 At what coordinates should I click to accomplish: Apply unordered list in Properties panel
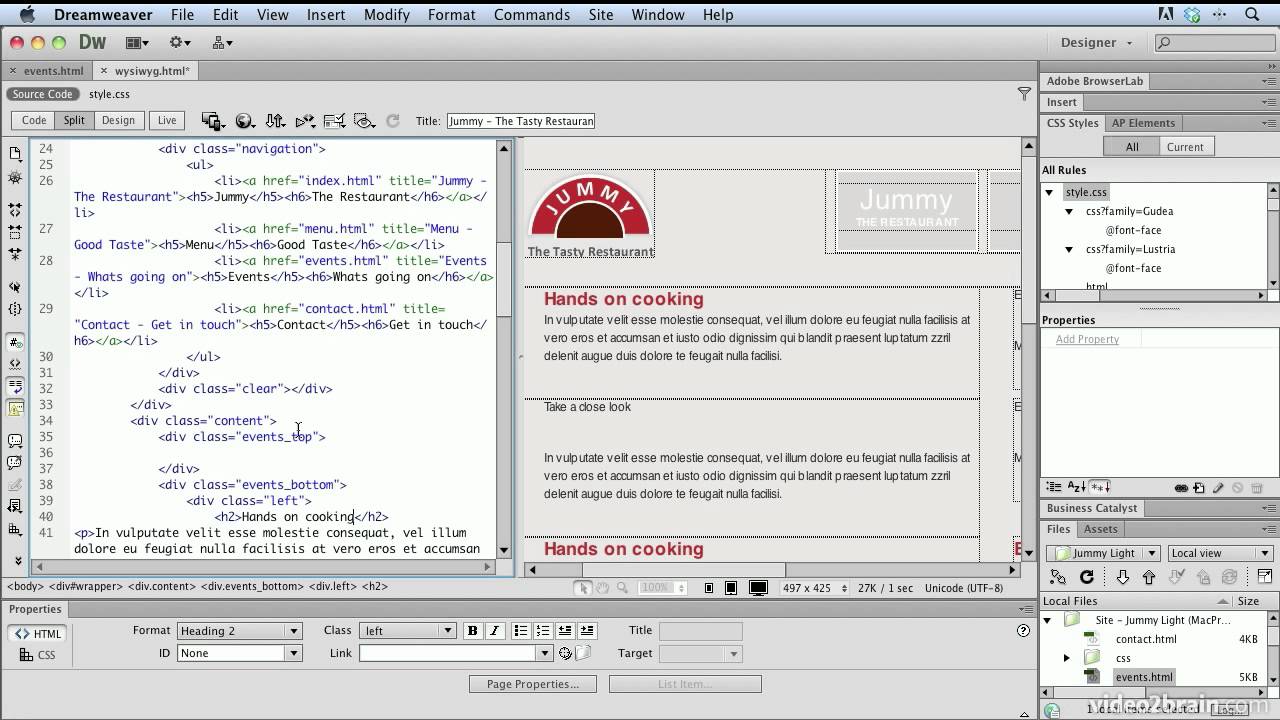520,631
